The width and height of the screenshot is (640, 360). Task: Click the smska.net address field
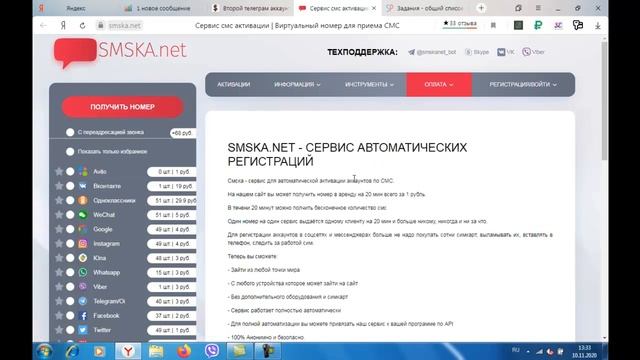(124, 25)
